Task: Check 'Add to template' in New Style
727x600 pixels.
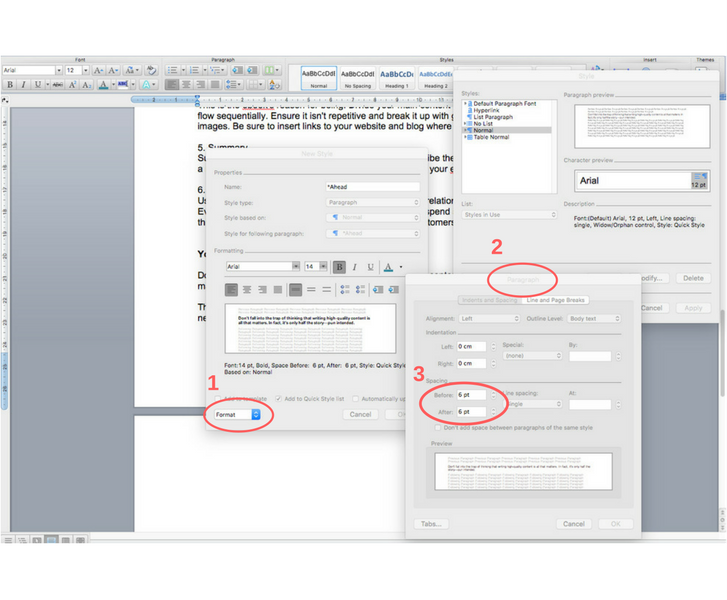Action: 217,398
